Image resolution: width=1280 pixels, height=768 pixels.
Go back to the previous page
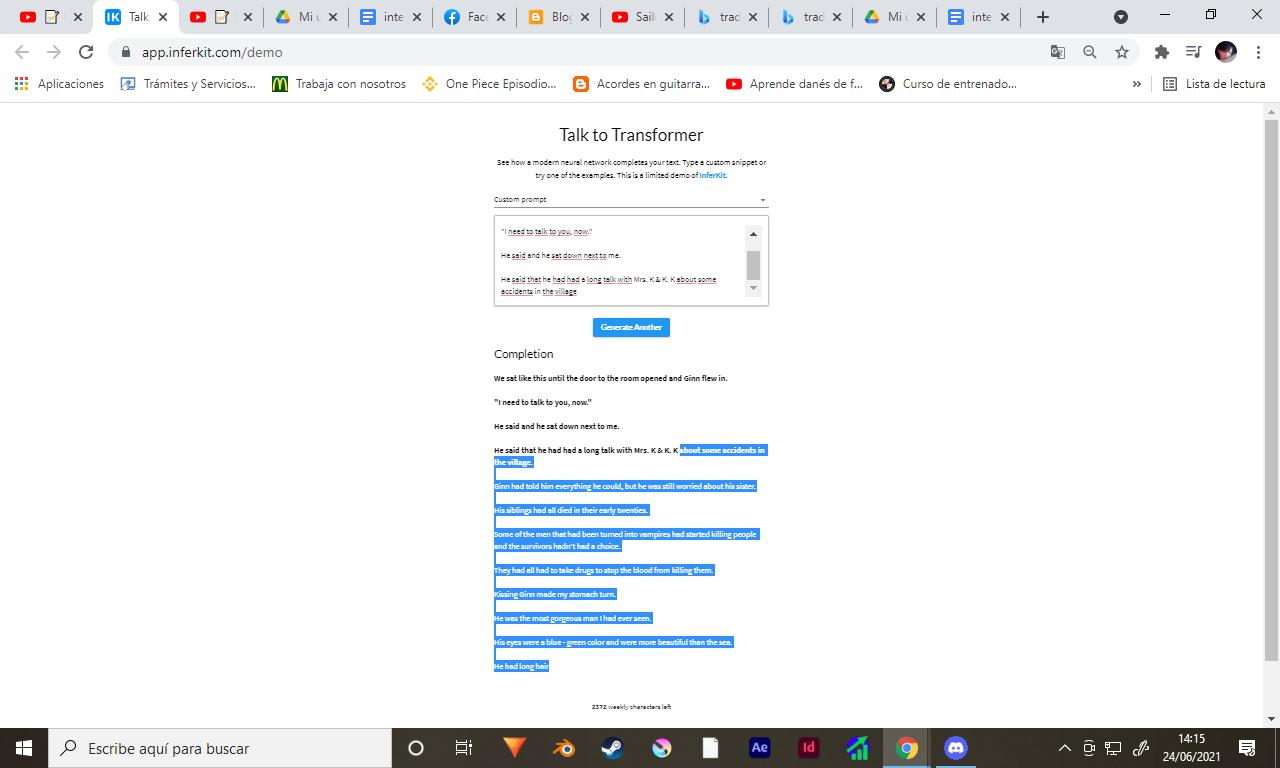coord(22,52)
